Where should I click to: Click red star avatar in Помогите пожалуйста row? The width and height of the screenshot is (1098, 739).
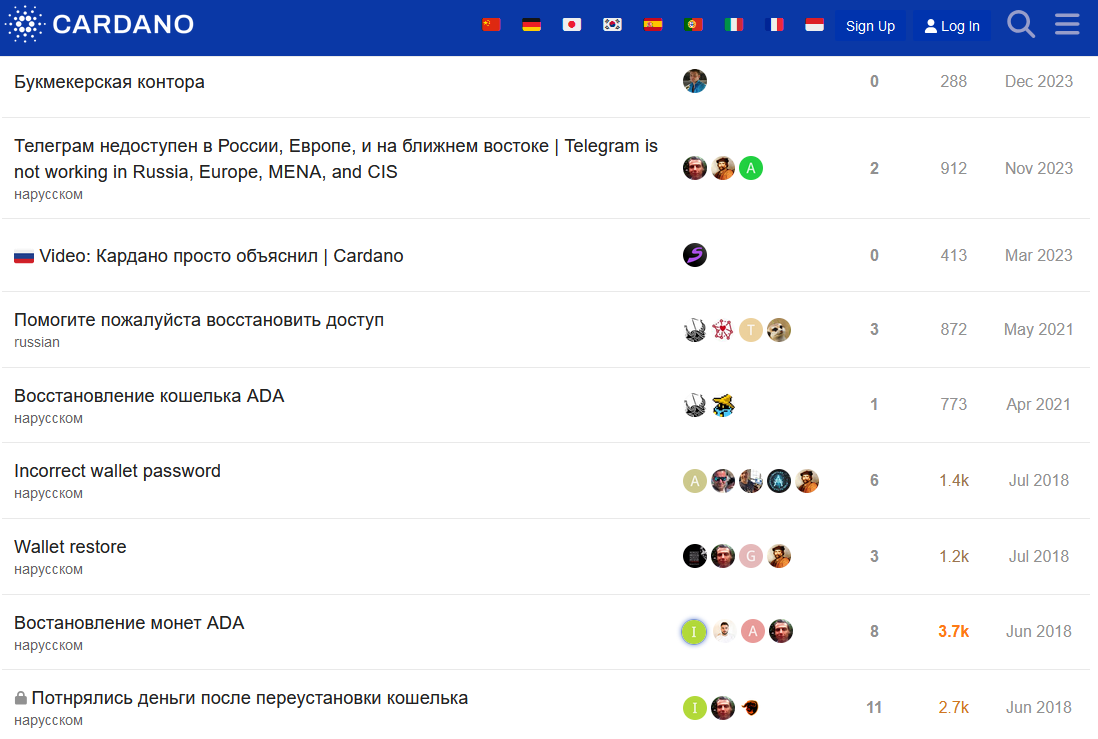[x=723, y=329]
